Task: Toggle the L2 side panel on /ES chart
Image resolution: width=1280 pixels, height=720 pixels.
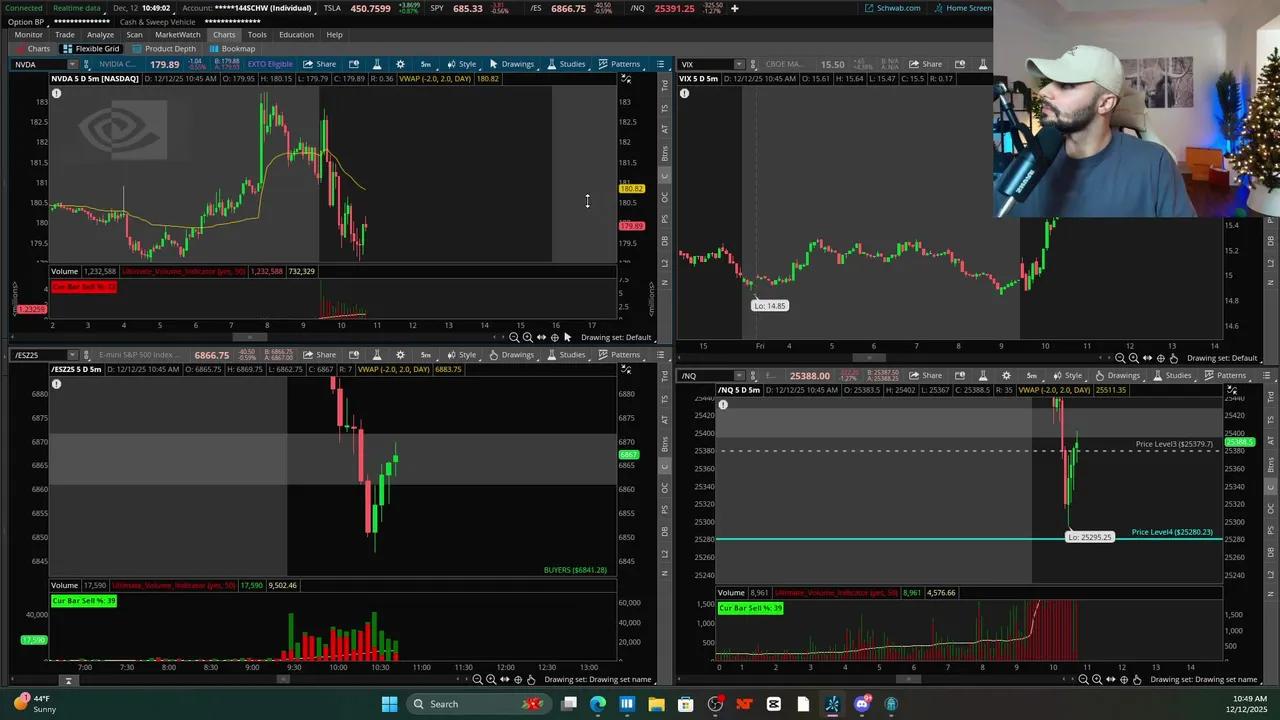Action: point(665,554)
